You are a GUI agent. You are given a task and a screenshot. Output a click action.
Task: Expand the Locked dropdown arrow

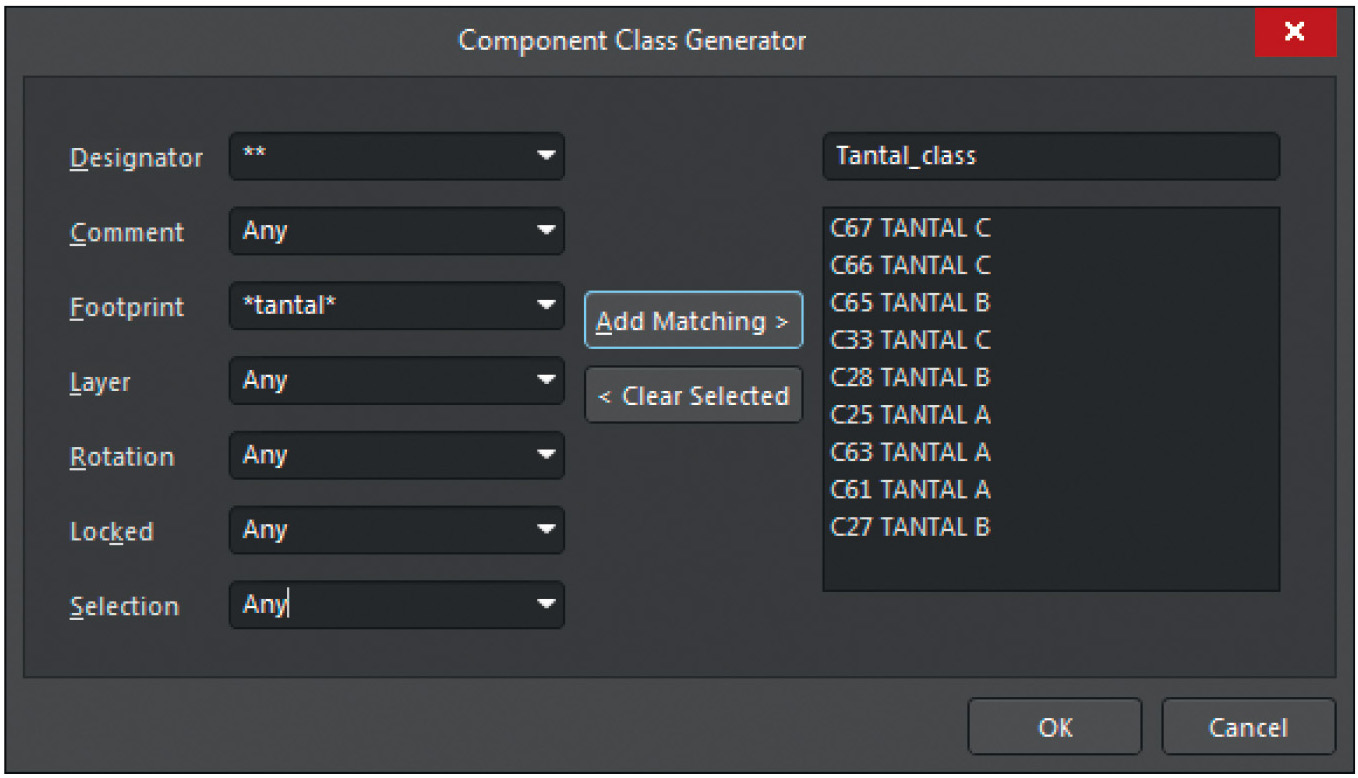[x=545, y=530]
